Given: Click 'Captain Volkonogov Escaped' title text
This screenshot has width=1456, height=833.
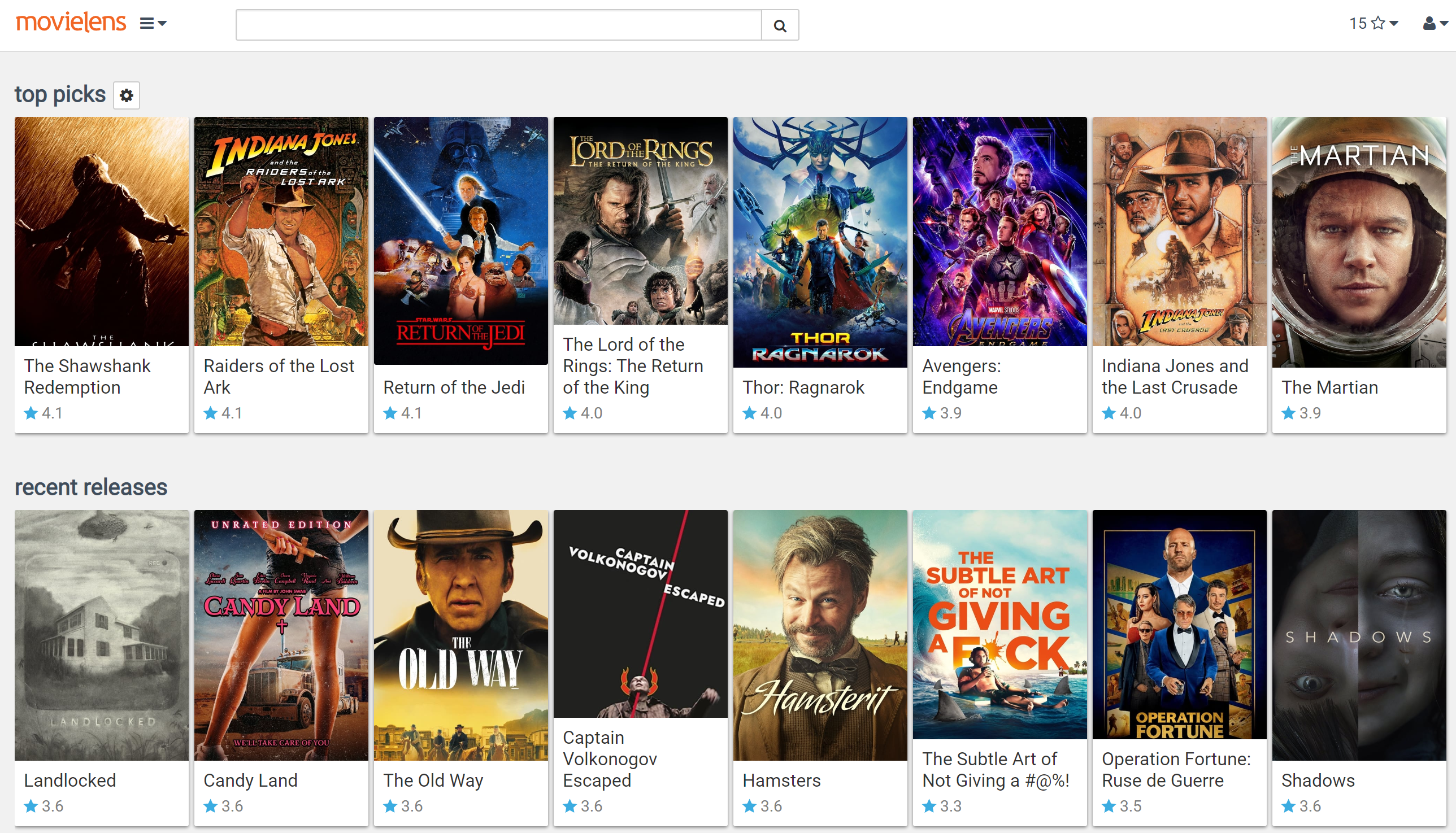Looking at the screenshot, I should tap(611, 758).
